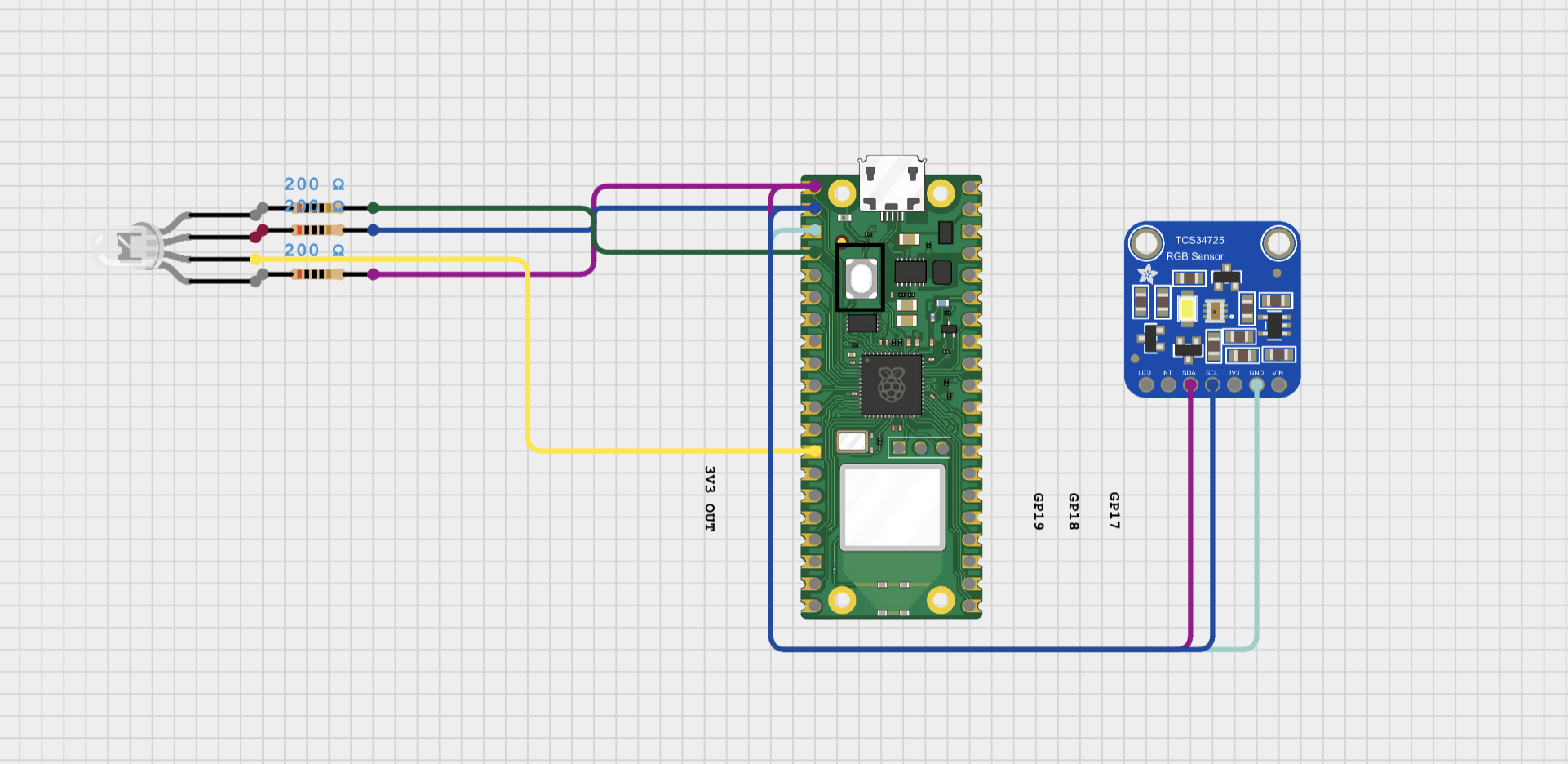1568x764 pixels.
Task: Click the three debug pads on the Pico
Action: point(919,447)
